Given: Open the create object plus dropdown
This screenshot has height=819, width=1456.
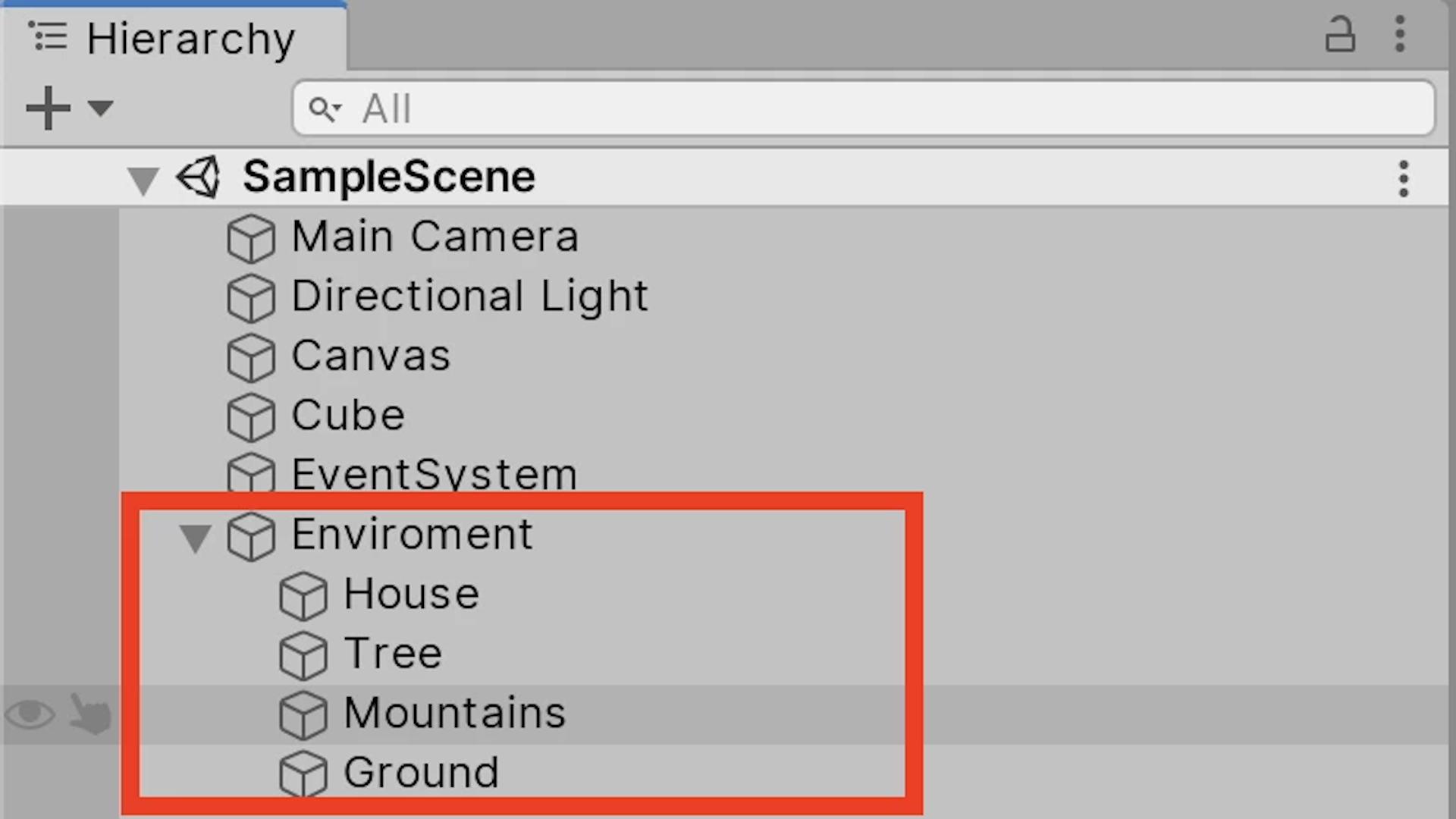Looking at the screenshot, I should (68, 108).
